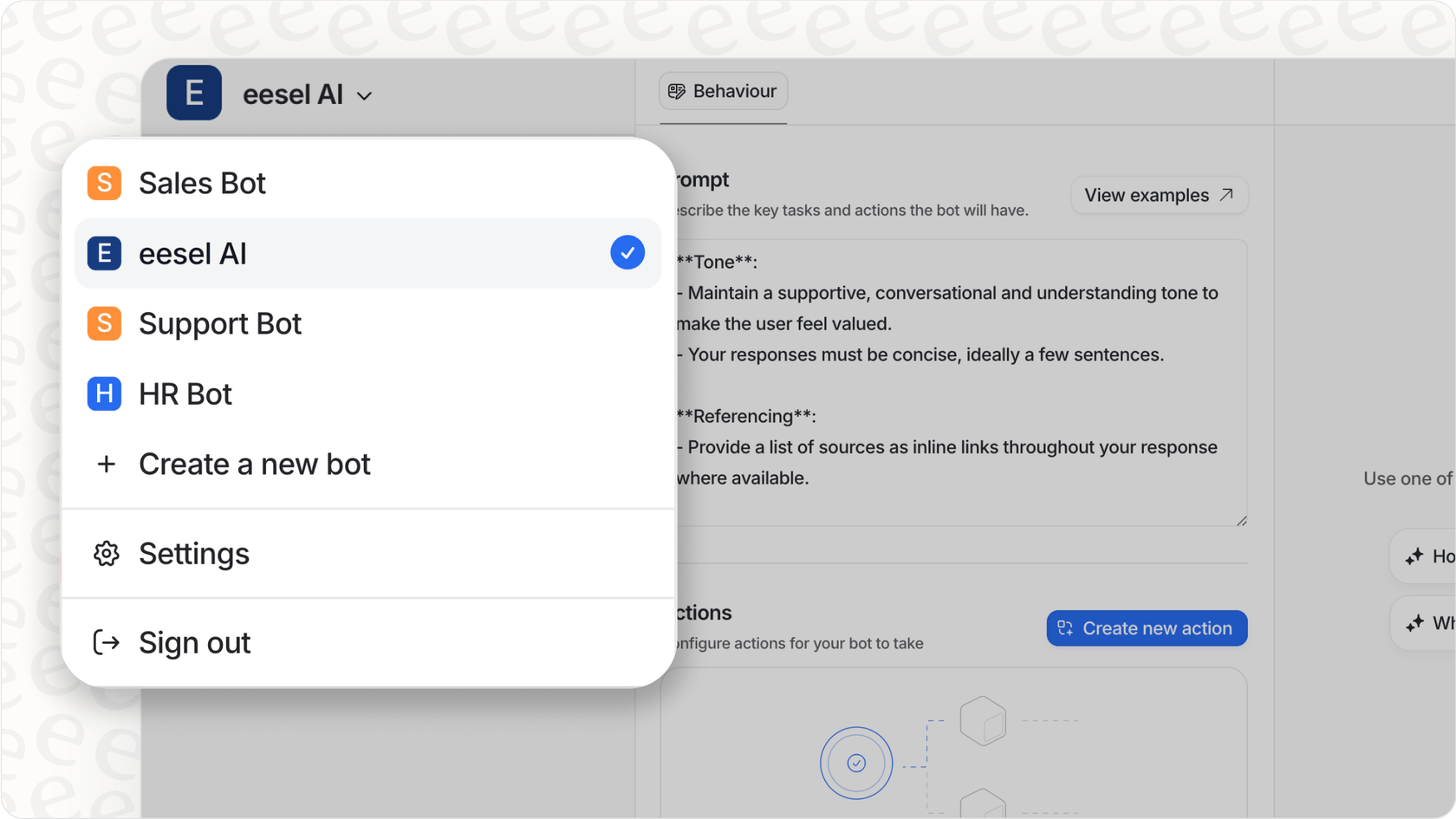Click the eesel AI logo in the header
Screen dimensions: 1456x819
194,93
